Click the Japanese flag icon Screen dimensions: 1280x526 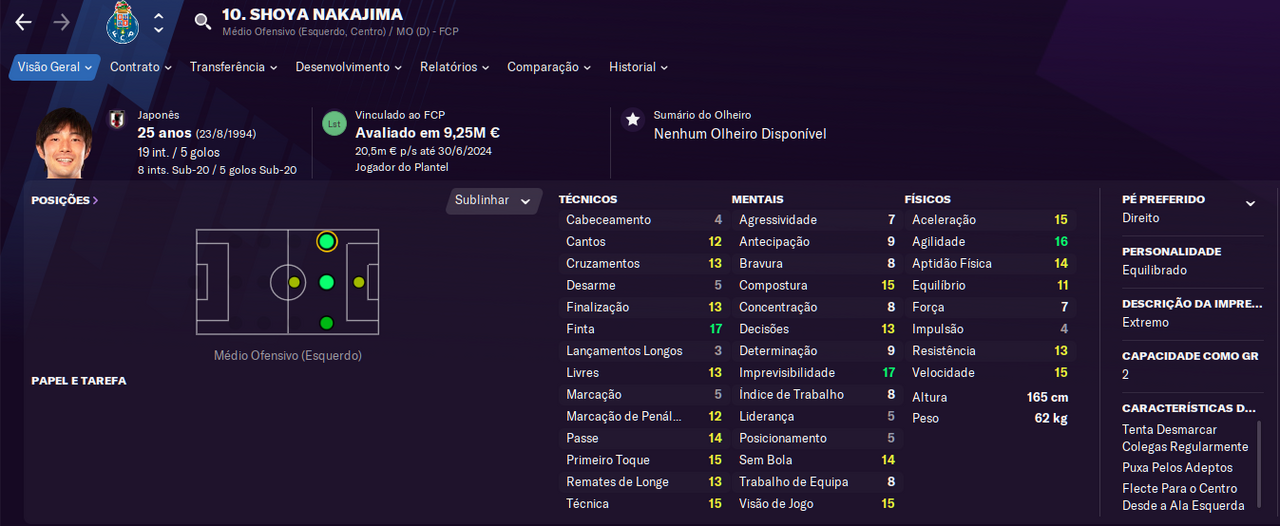[116, 121]
